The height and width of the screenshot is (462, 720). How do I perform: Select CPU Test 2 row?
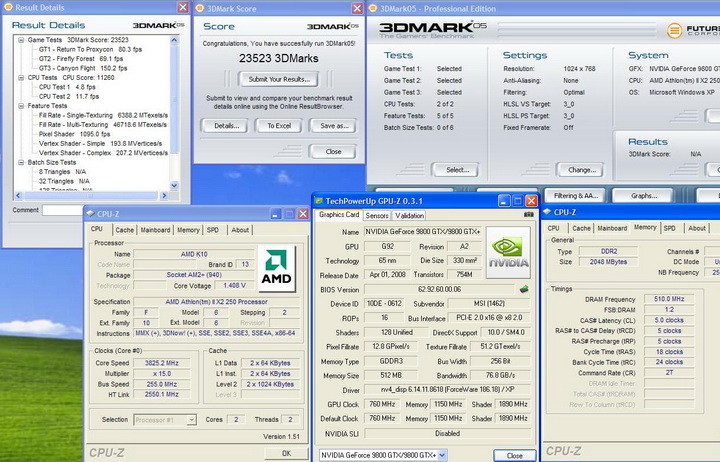[69, 96]
